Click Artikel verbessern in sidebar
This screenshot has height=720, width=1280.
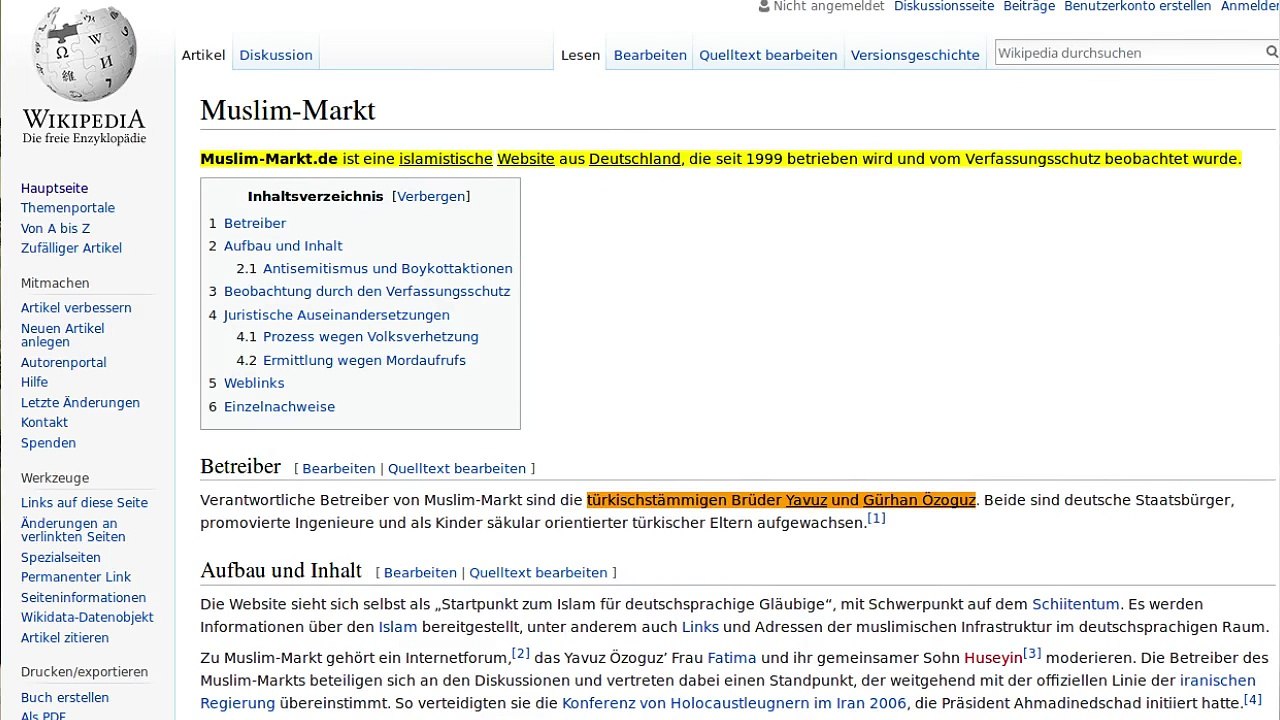click(x=76, y=308)
